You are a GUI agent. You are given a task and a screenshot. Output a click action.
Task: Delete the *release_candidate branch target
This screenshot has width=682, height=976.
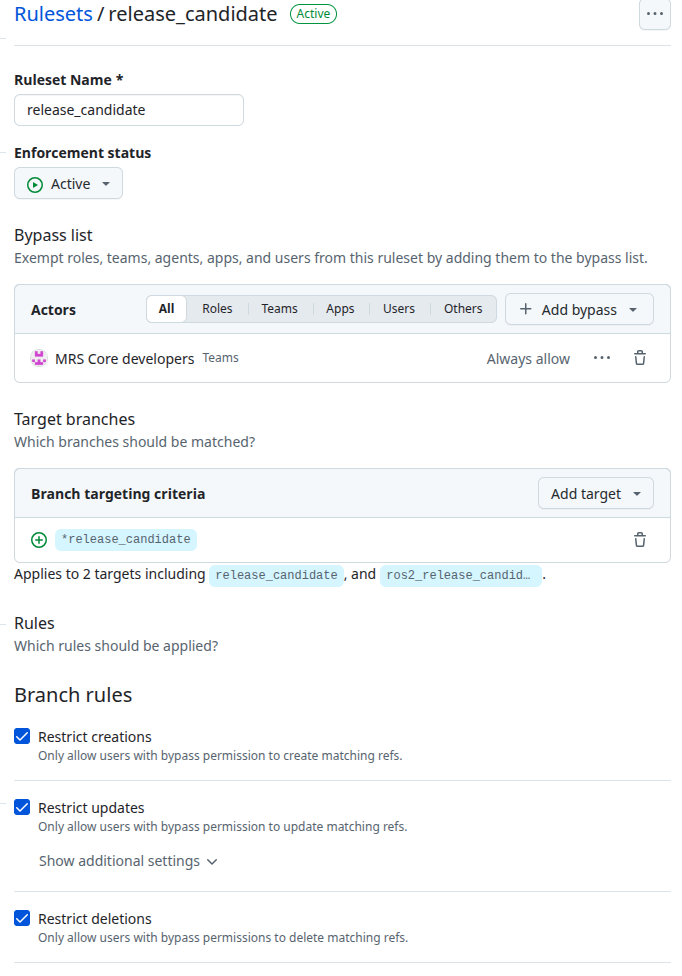click(x=640, y=540)
